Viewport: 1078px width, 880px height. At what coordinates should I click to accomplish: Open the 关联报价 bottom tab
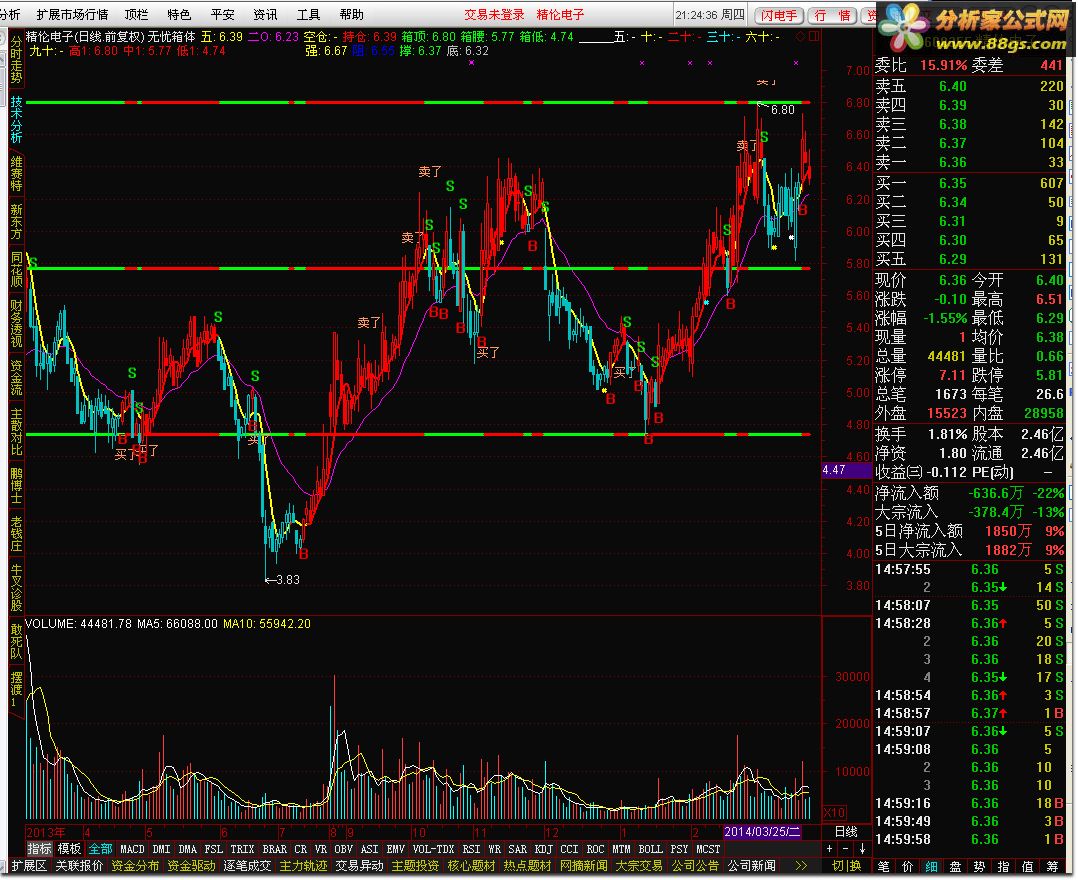coord(79,866)
